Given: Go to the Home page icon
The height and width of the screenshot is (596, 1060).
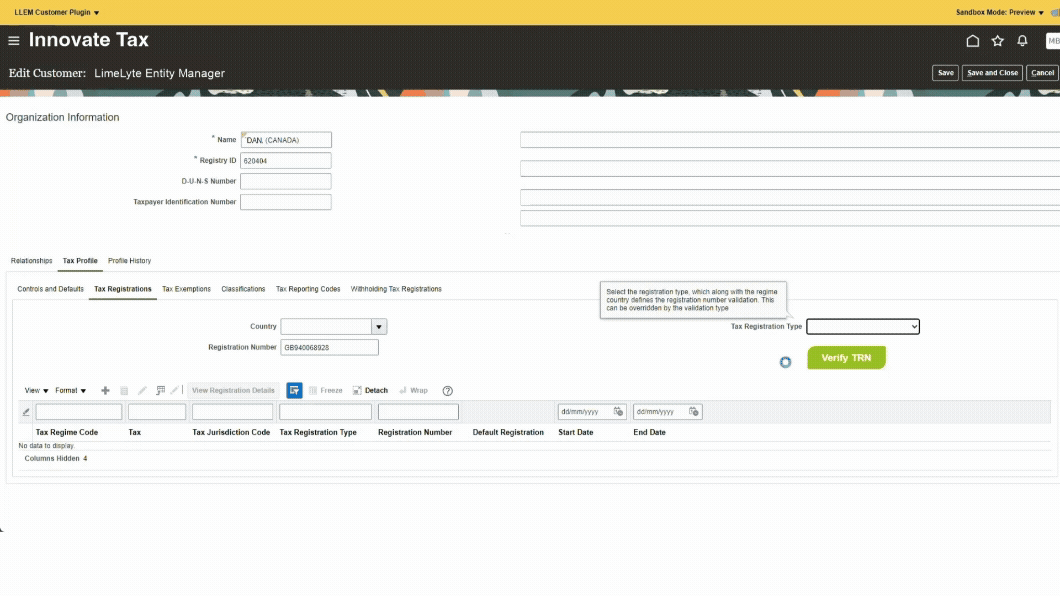Looking at the screenshot, I should tap(972, 41).
